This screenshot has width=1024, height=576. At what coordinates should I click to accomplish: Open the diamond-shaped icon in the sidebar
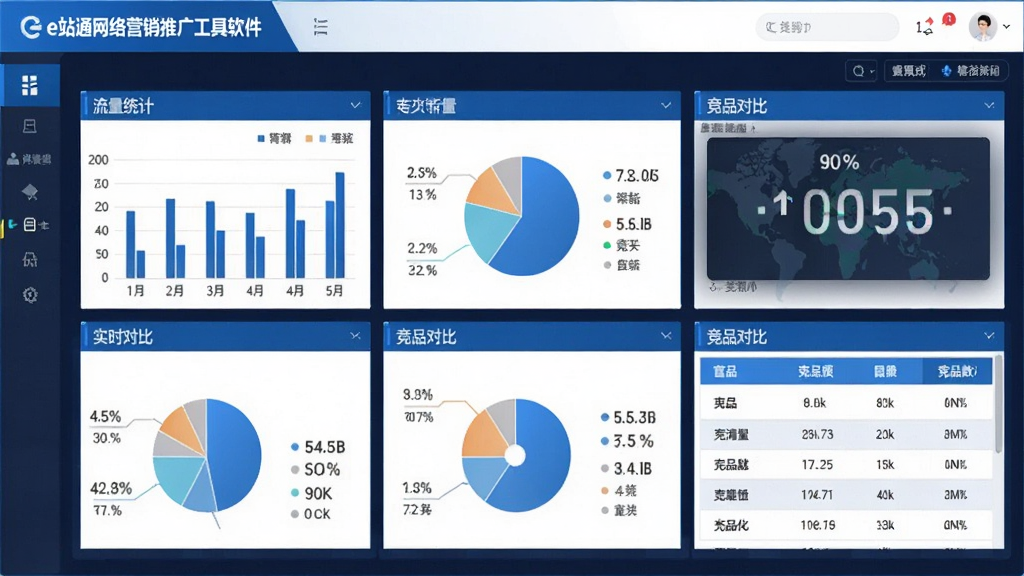(x=29, y=192)
